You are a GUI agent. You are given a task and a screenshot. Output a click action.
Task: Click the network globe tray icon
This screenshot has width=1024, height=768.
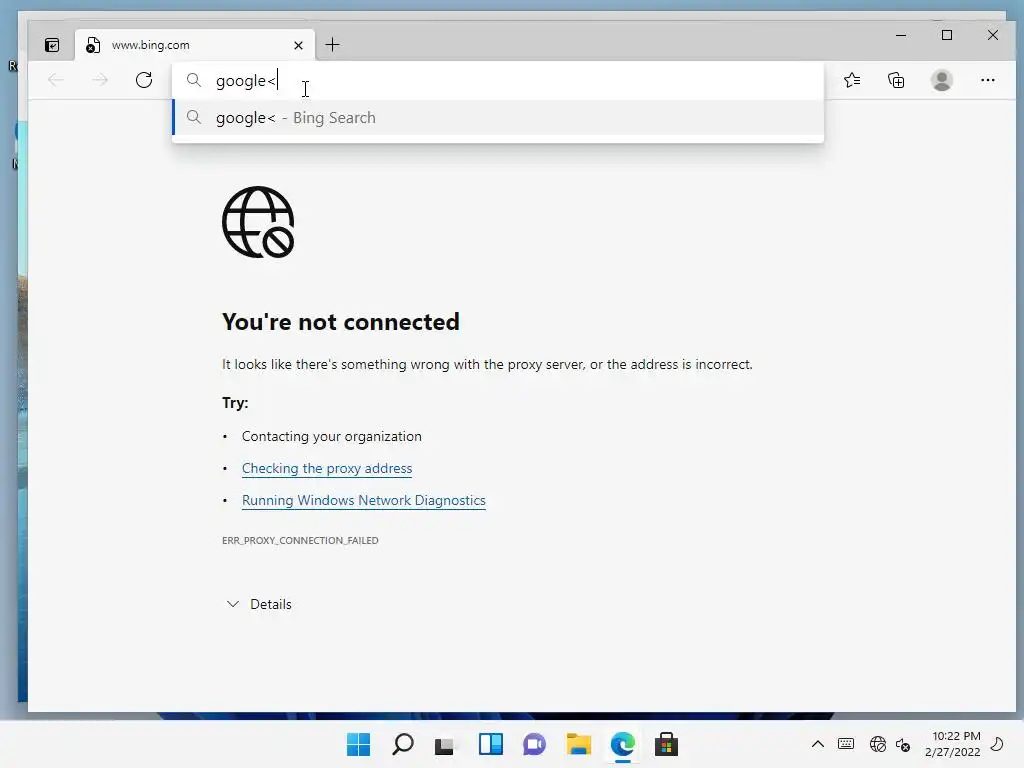coord(878,744)
